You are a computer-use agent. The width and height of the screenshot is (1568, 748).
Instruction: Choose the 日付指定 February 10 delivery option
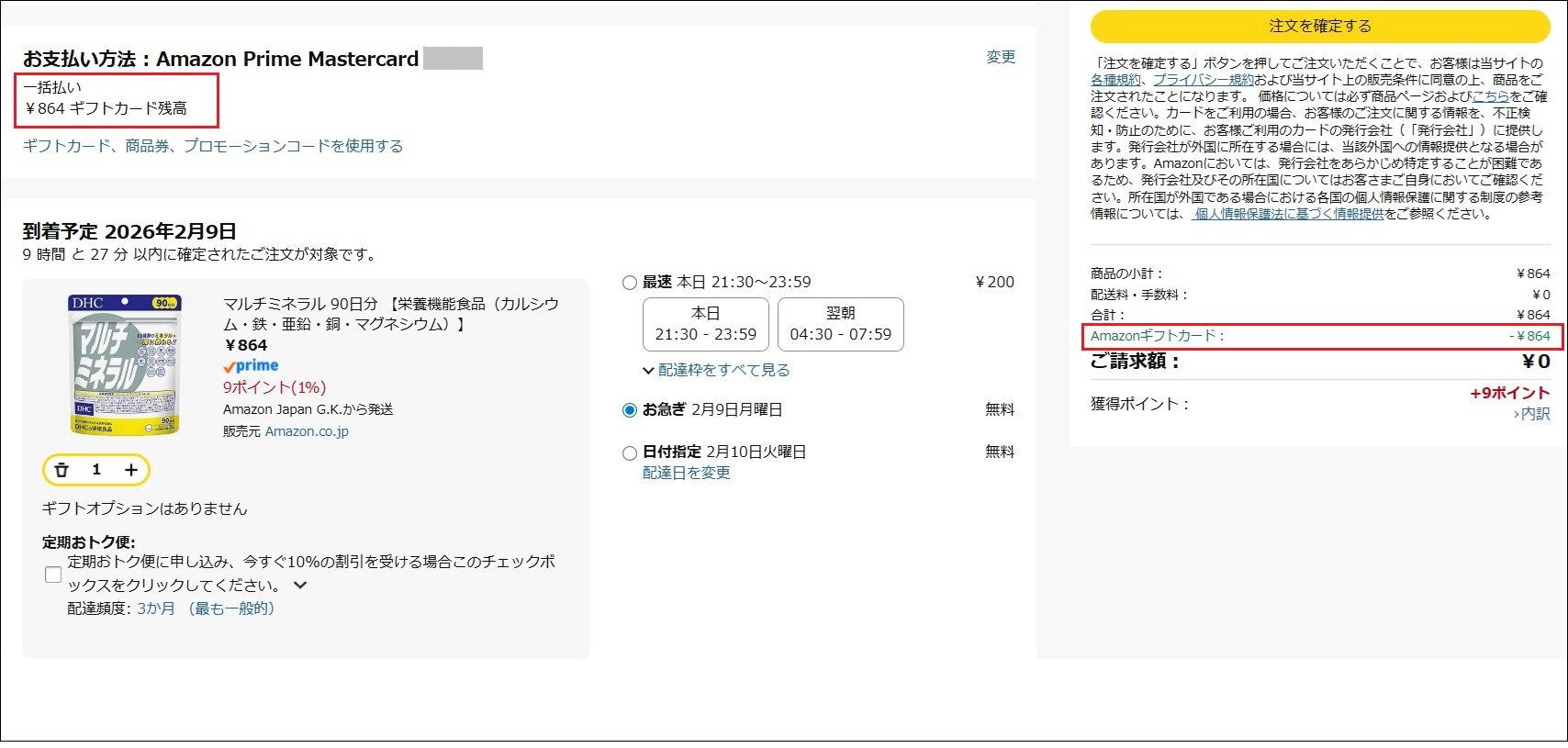point(630,452)
